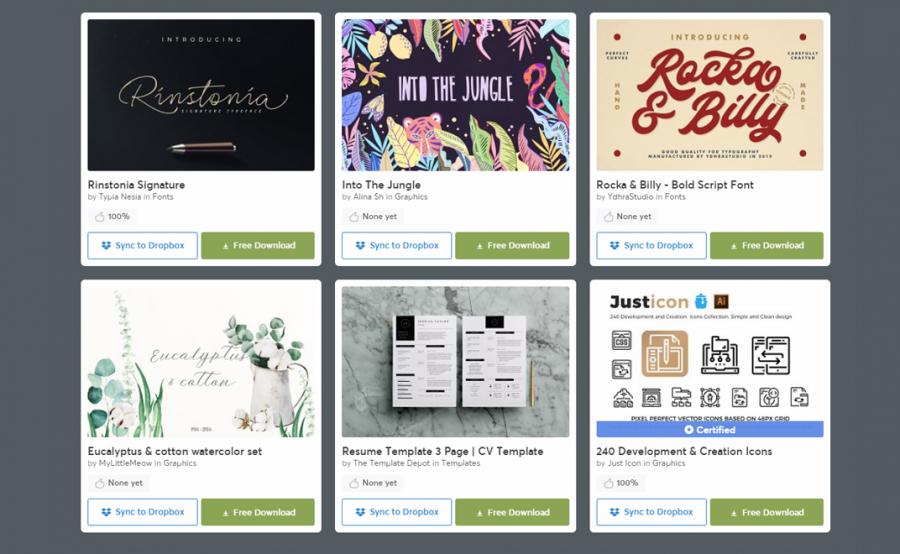Click thumbs-up icon under Resume Template card
Image resolution: width=900 pixels, height=554 pixels.
coord(354,483)
